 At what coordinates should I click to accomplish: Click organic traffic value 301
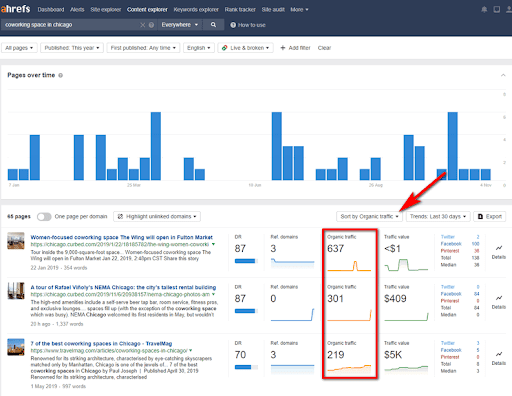point(335,299)
